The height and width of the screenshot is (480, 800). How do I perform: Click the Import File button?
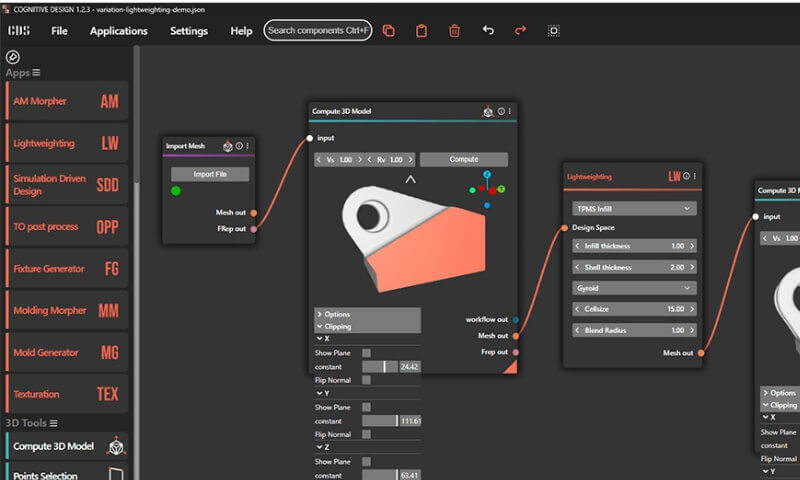pyautogui.click(x=210, y=174)
